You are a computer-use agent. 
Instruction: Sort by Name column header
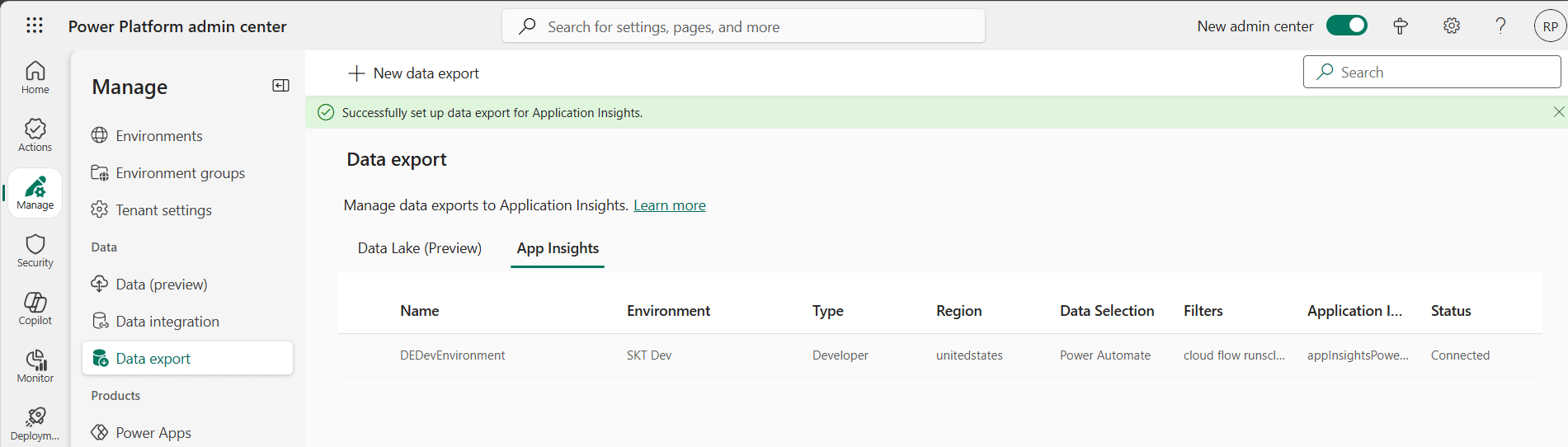[x=419, y=311]
